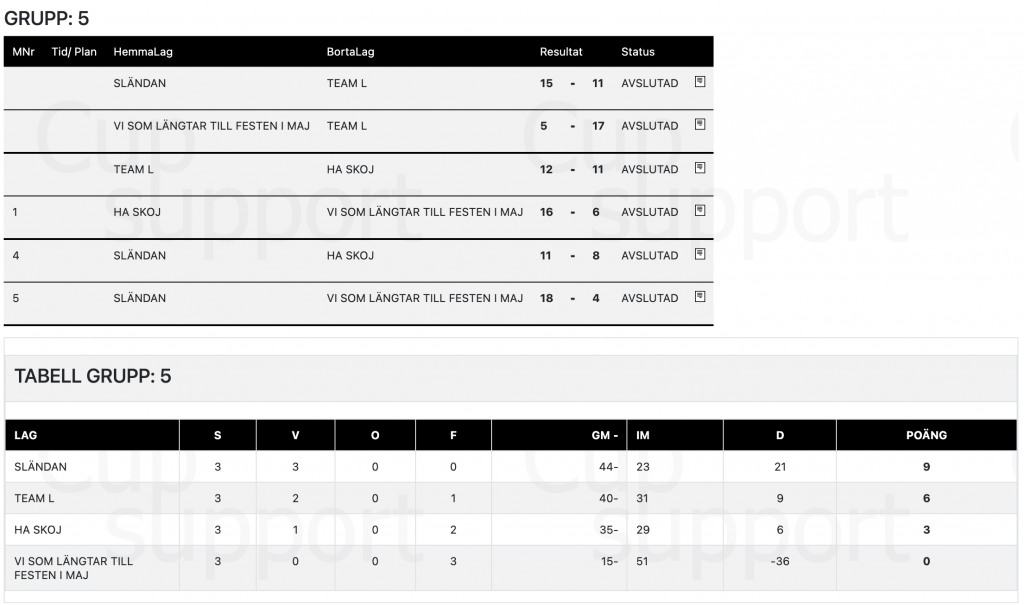Image resolution: width=1024 pixels, height=605 pixels.
Task: Click the POÄNG header in standings table
Action: pos(926,435)
